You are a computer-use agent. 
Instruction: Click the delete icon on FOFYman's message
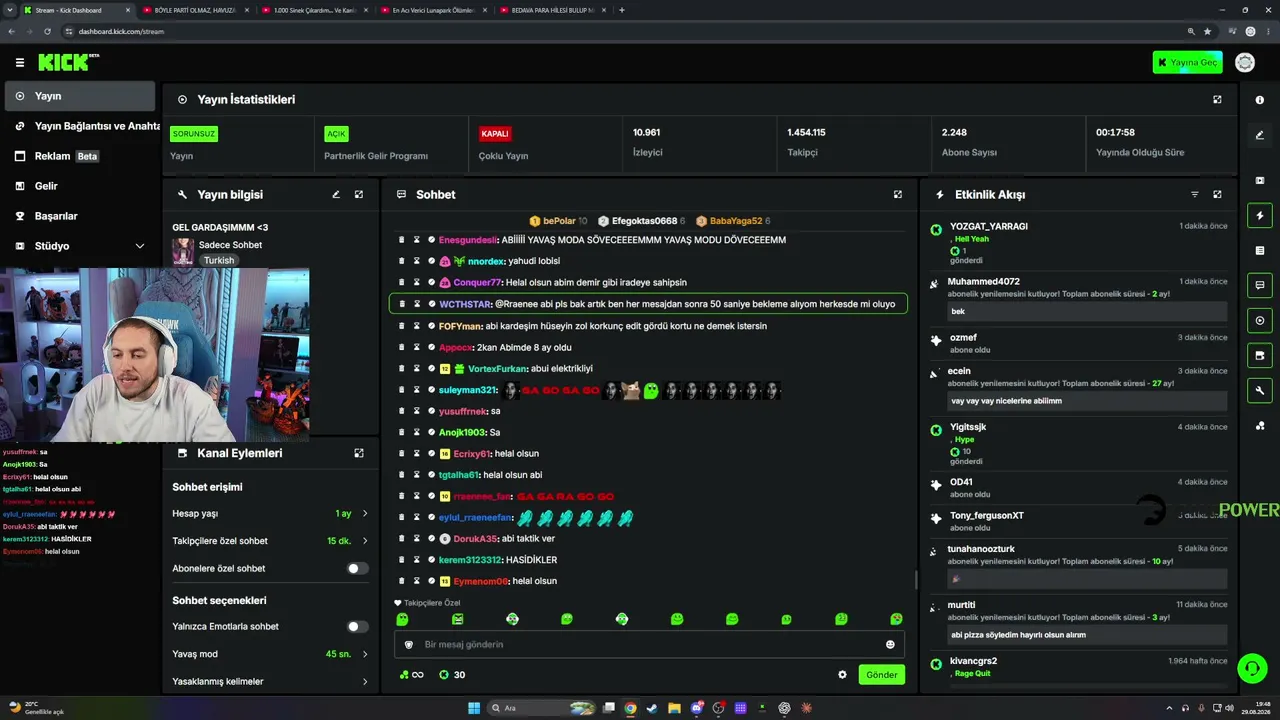pos(402,326)
